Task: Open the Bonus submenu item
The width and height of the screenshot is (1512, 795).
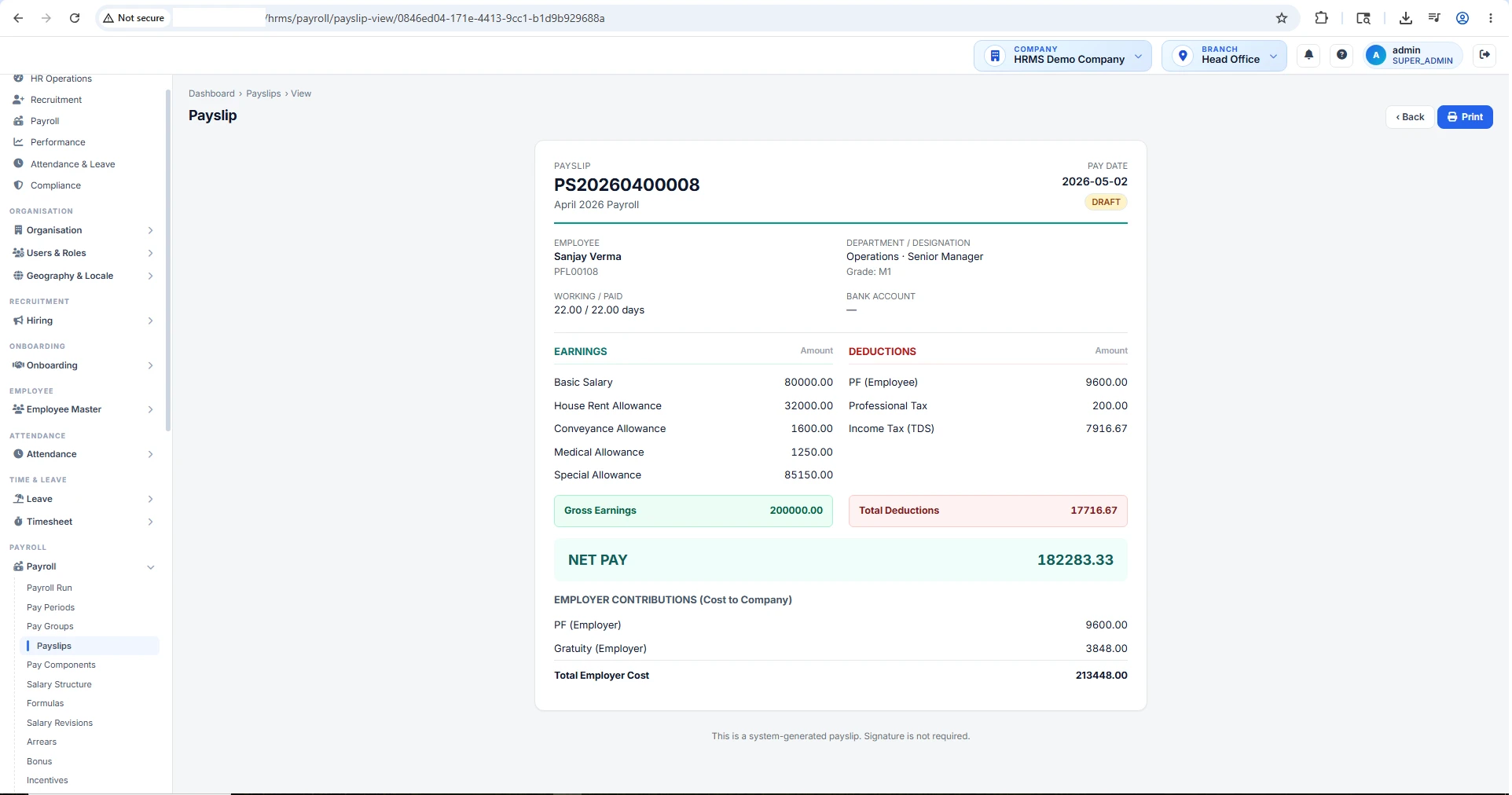Action: pyautogui.click(x=39, y=761)
